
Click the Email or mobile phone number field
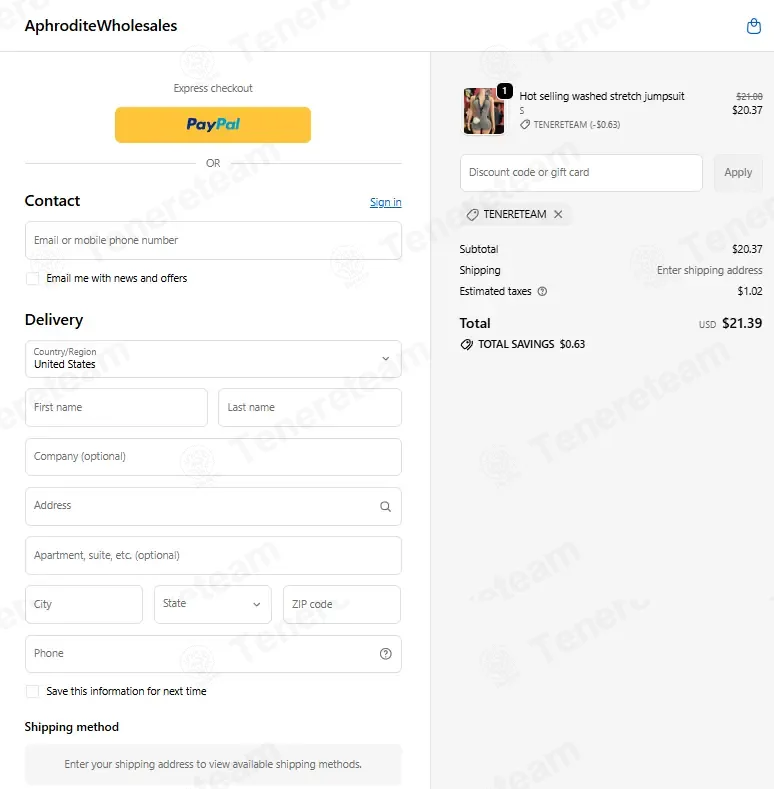click(213, 241)
